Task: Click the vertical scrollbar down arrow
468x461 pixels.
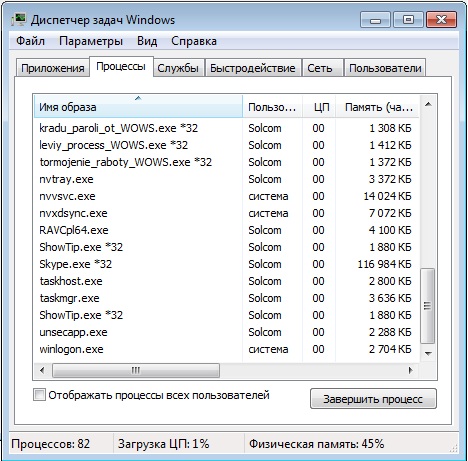Action: pyautogui.click(x=428, y=353)
